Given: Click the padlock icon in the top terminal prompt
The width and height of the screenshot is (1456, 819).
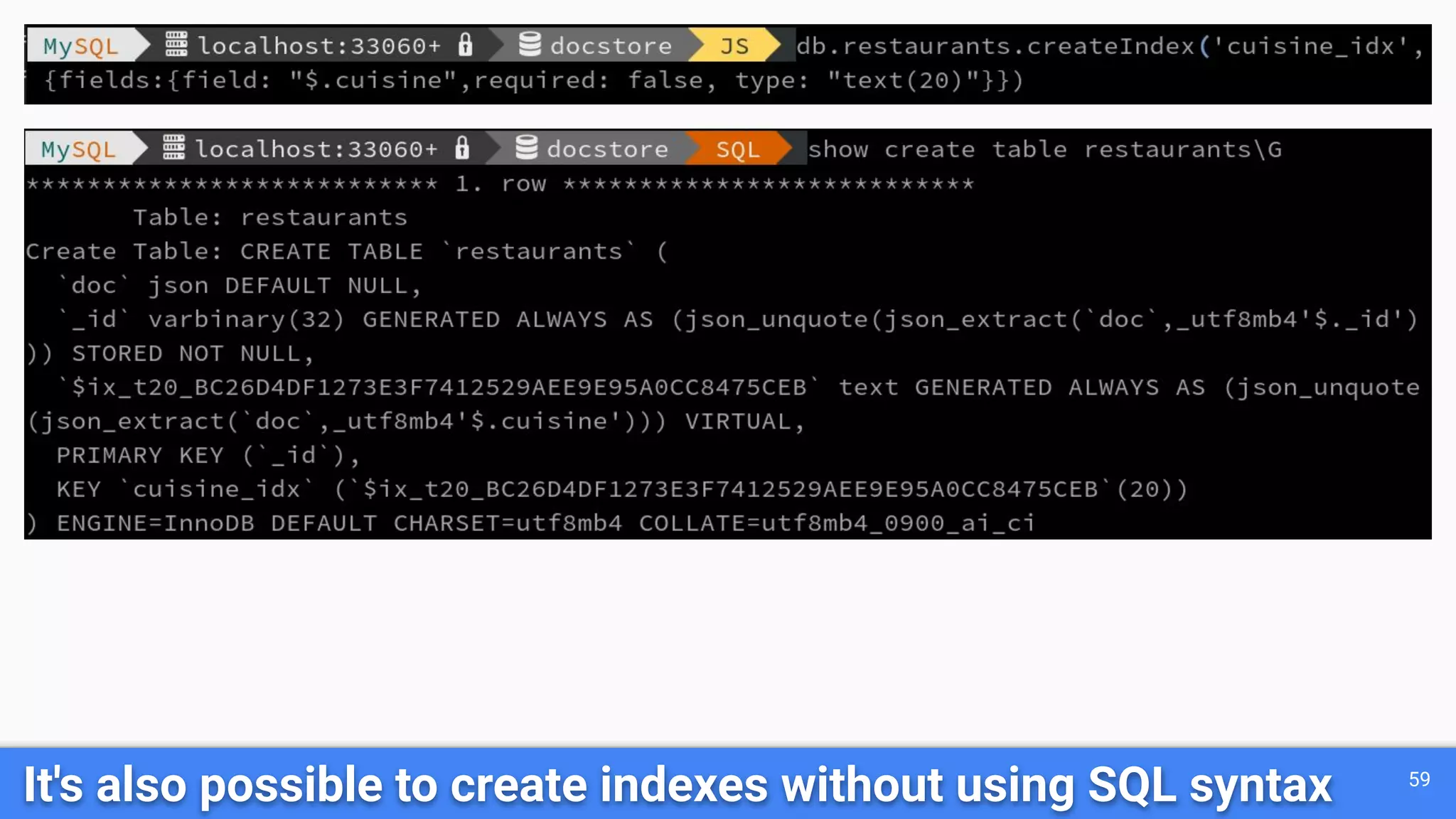Looking at the screenshot, I should pyautogui.click(x=465, y=44).
